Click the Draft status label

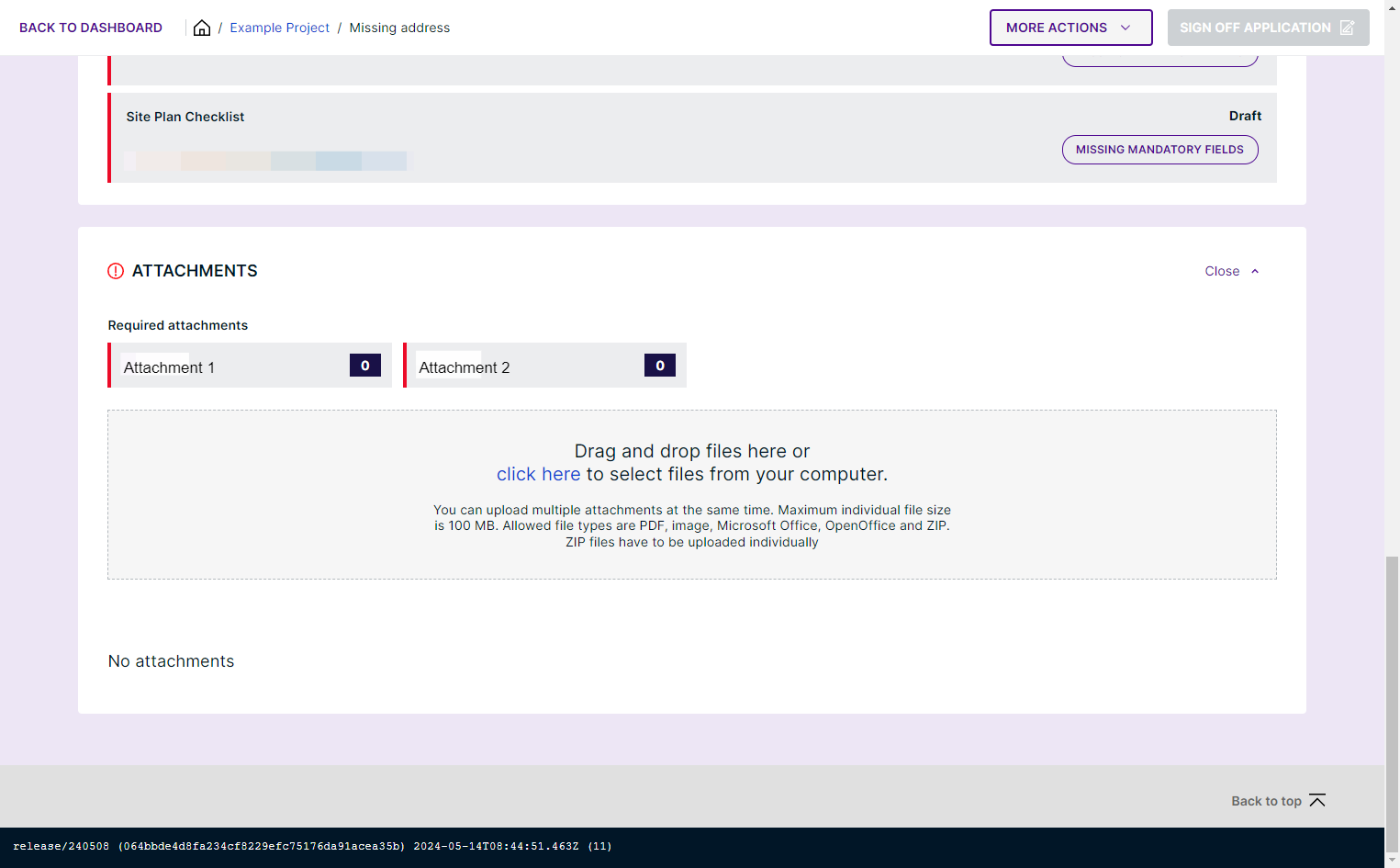point(1245,116)
